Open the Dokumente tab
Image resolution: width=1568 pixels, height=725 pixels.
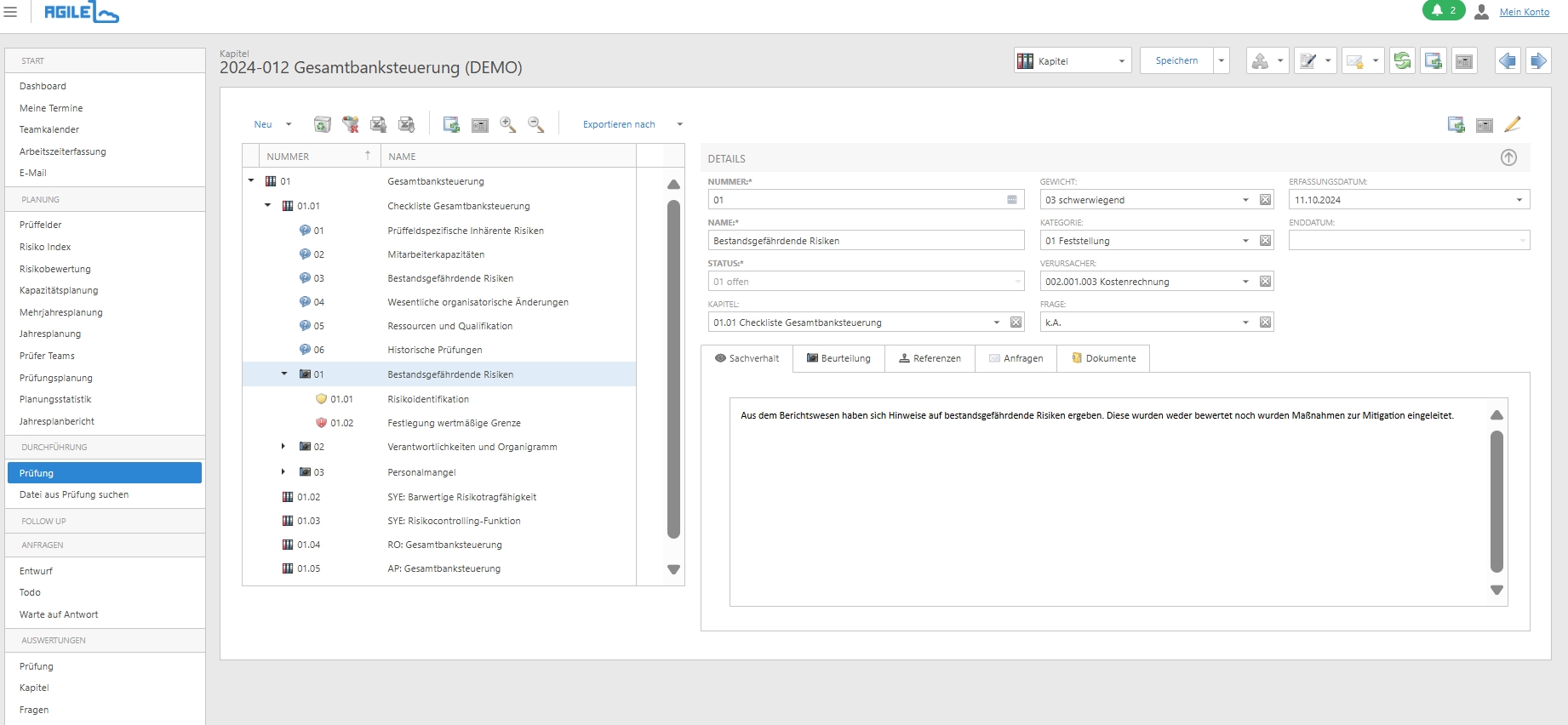(1103, 358)
